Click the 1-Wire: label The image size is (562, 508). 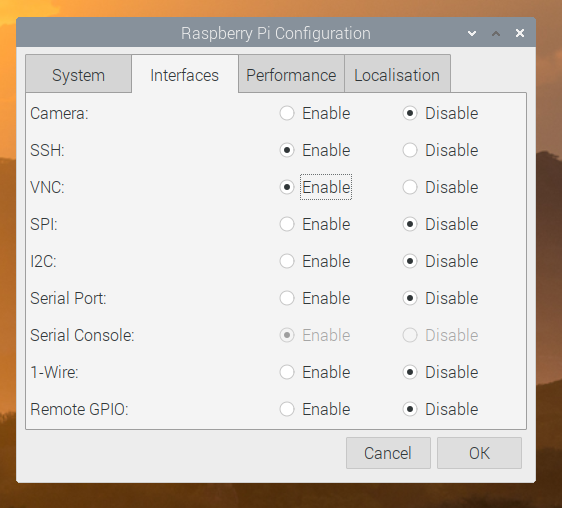point(54,372)
